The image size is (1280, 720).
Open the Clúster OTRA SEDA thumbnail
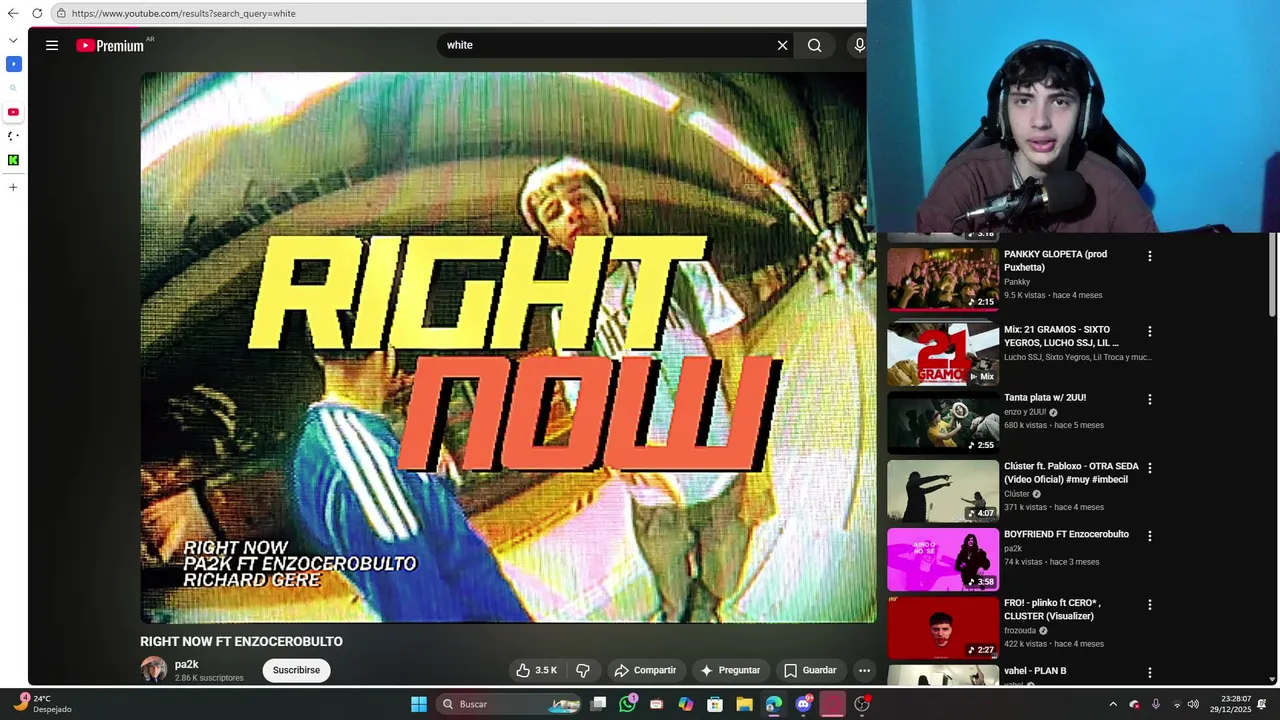pos(943,491)
